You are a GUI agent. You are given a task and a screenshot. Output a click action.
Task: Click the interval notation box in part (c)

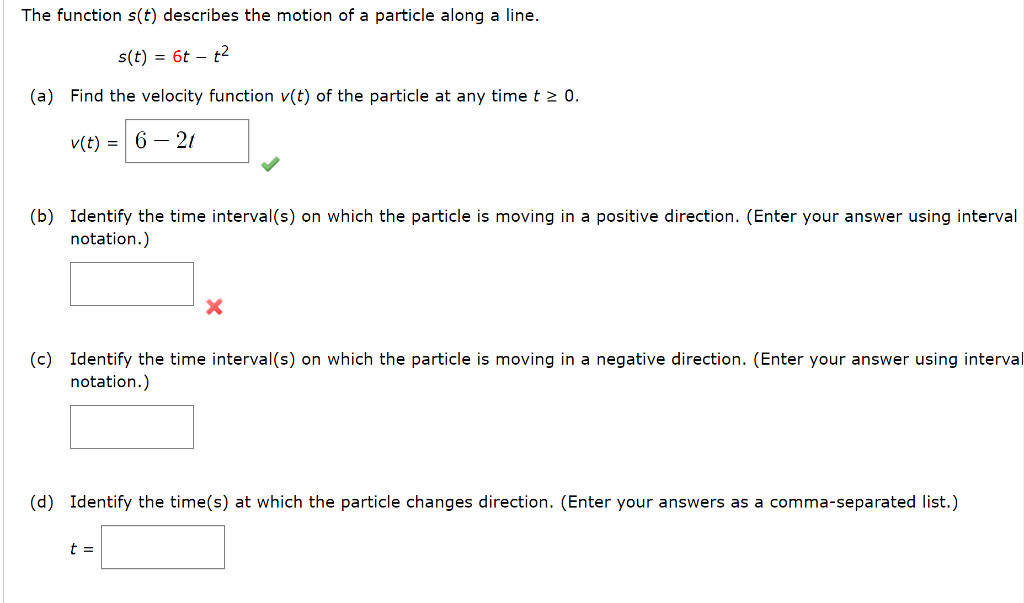point(131,426)
